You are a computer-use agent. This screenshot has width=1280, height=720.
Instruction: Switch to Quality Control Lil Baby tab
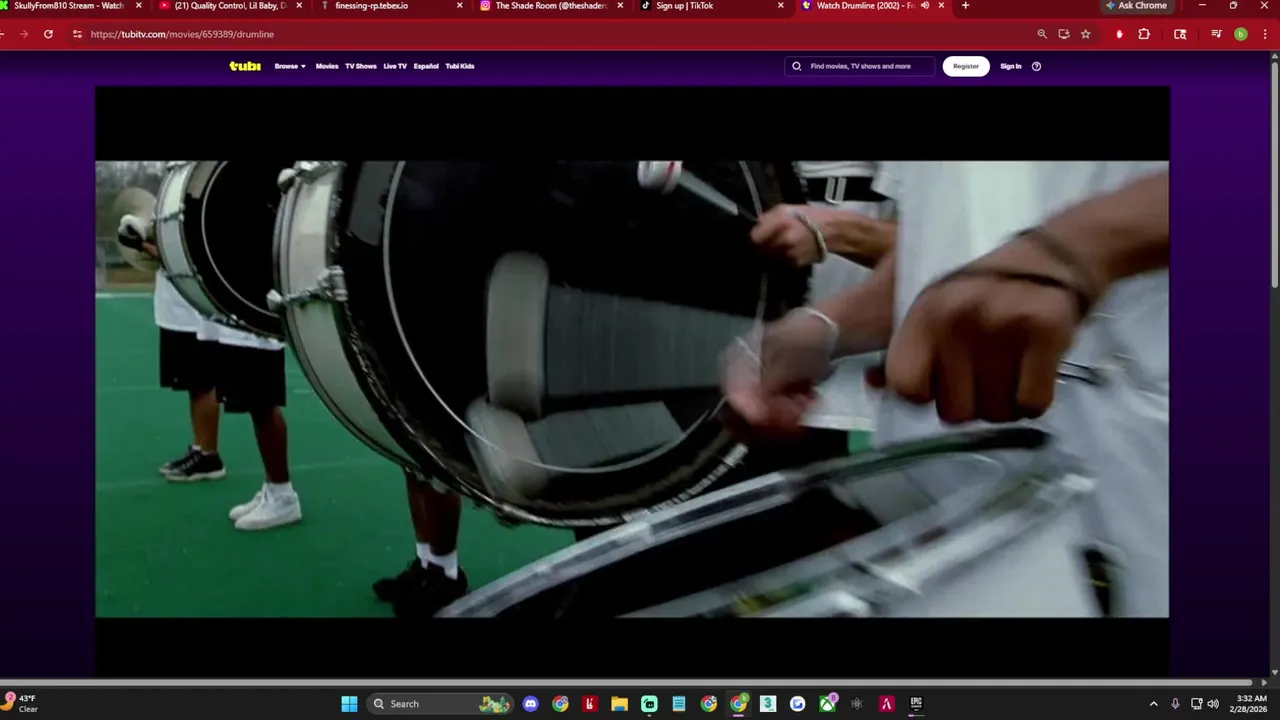(x=230, y=6)
